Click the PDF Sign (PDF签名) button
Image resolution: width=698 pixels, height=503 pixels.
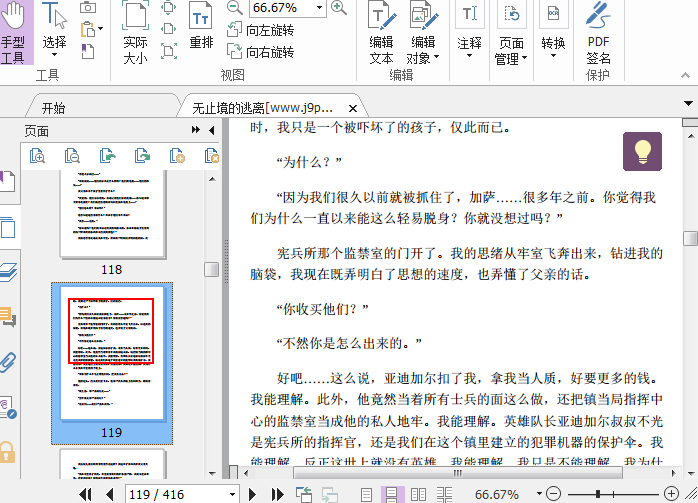click(x=598, y=32)
